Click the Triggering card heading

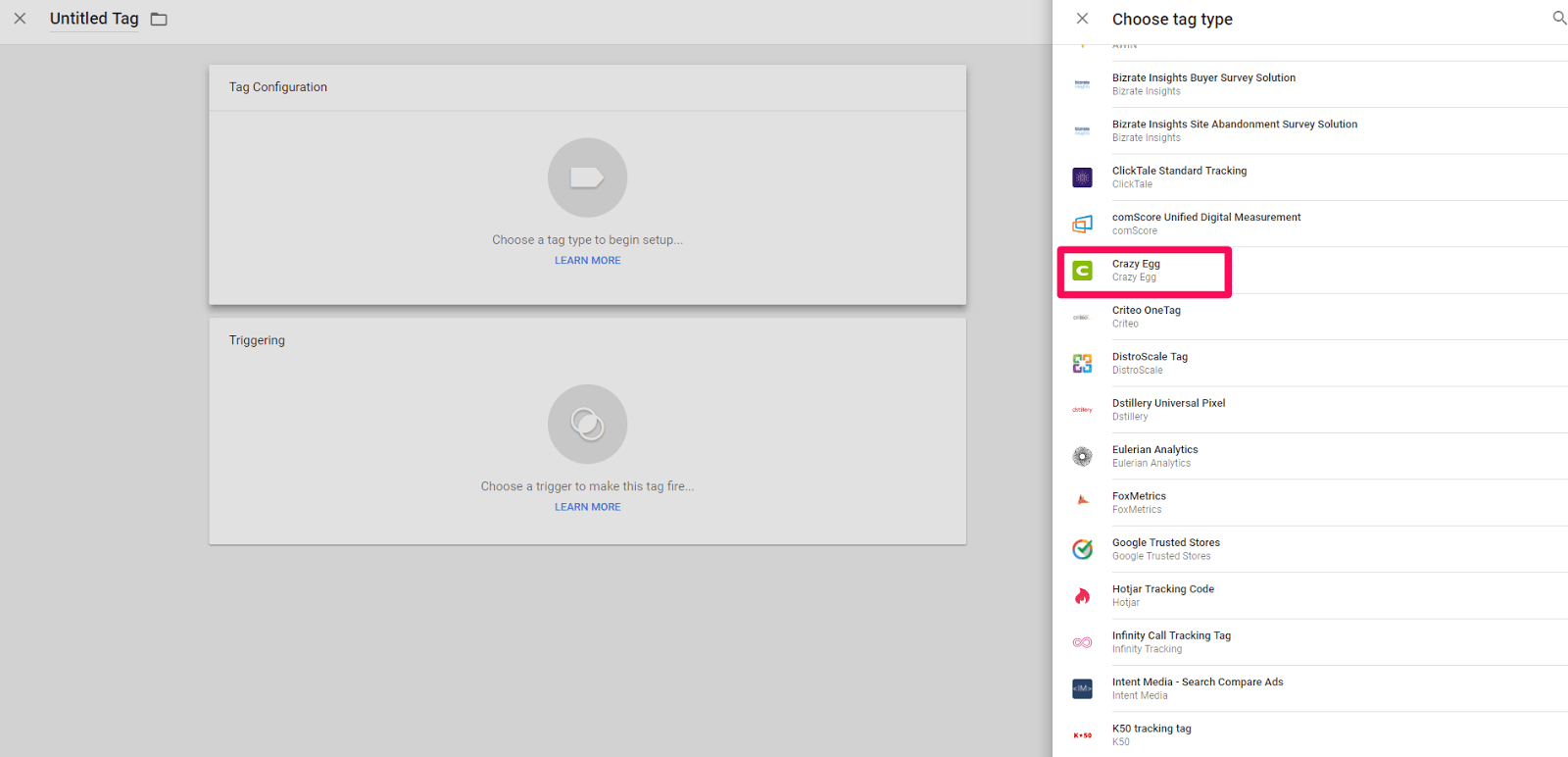(x=257, y=340)
